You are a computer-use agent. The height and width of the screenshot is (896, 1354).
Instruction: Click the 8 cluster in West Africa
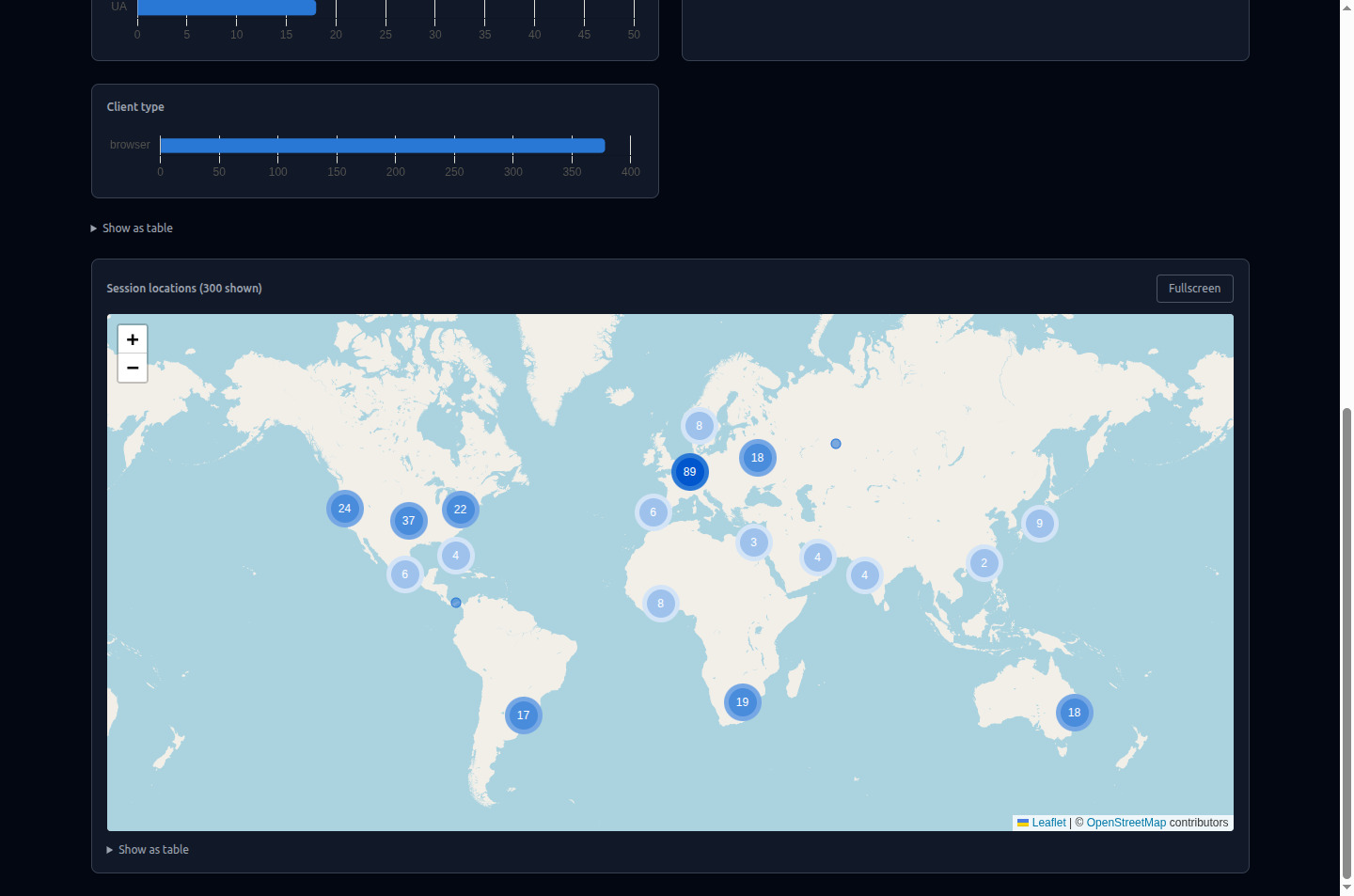click(x=661, y=604)
